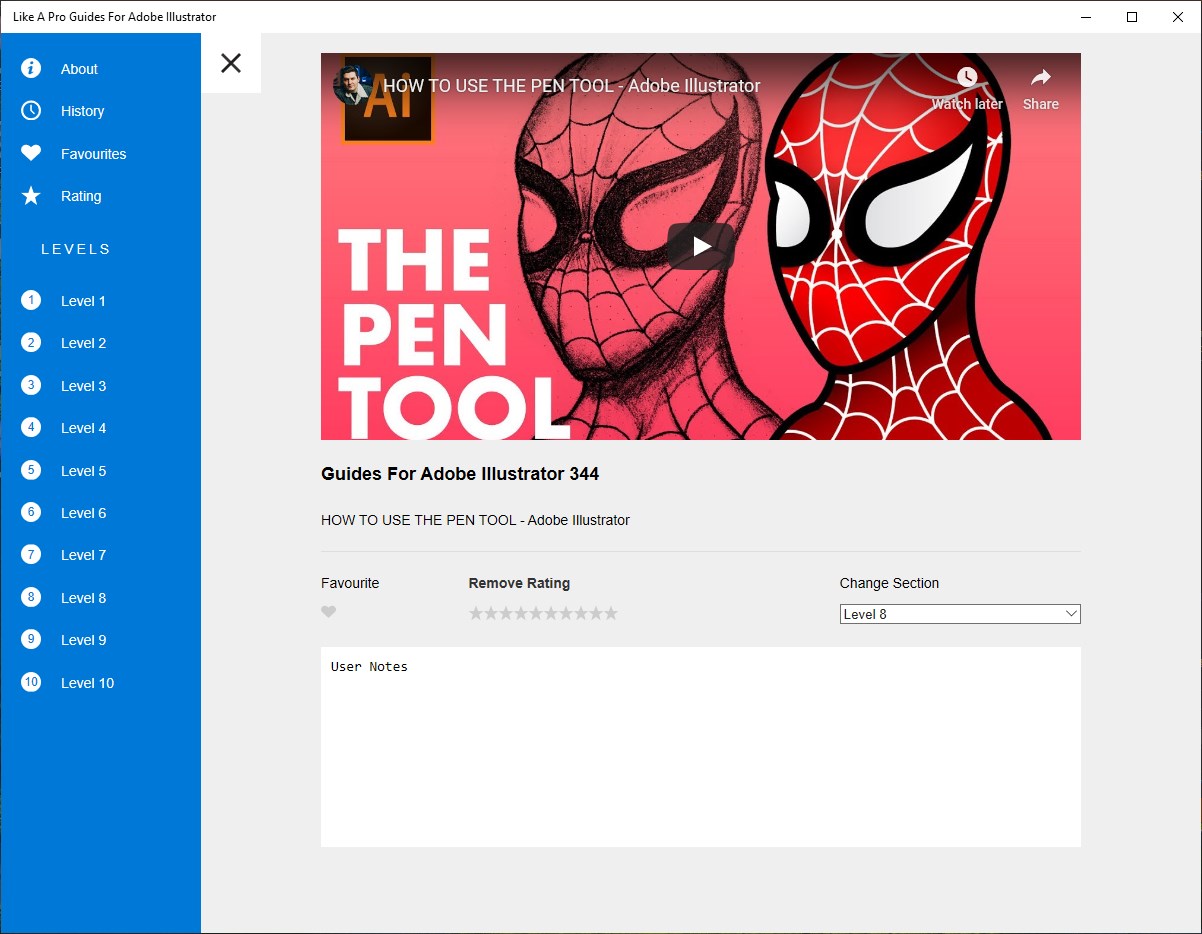Rate the guide two stars
This screenshot has width=1202, height=934.
click(491, 613)
